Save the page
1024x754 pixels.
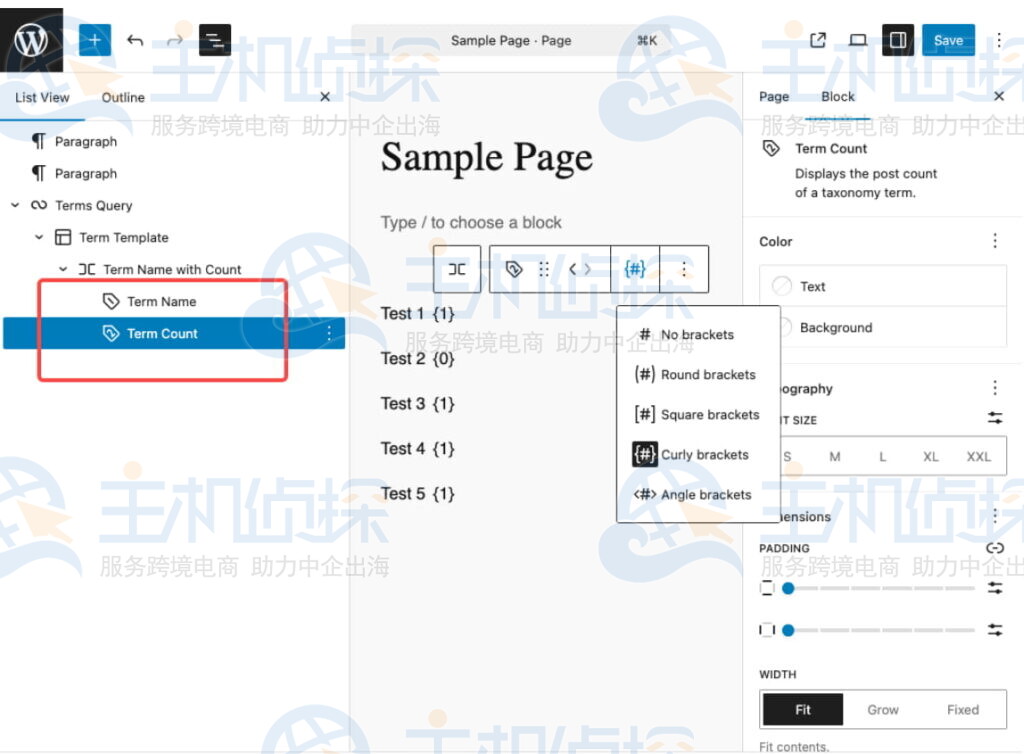click(x=948, y=40)
